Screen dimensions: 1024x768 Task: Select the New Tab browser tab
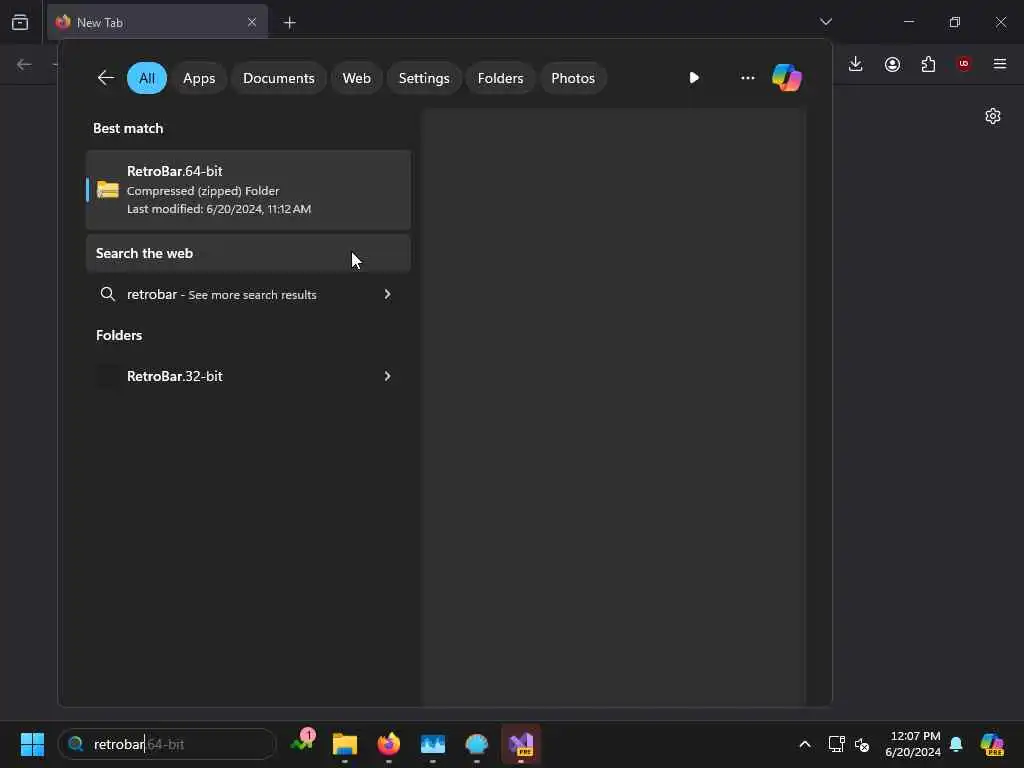[x=157, y=22]
